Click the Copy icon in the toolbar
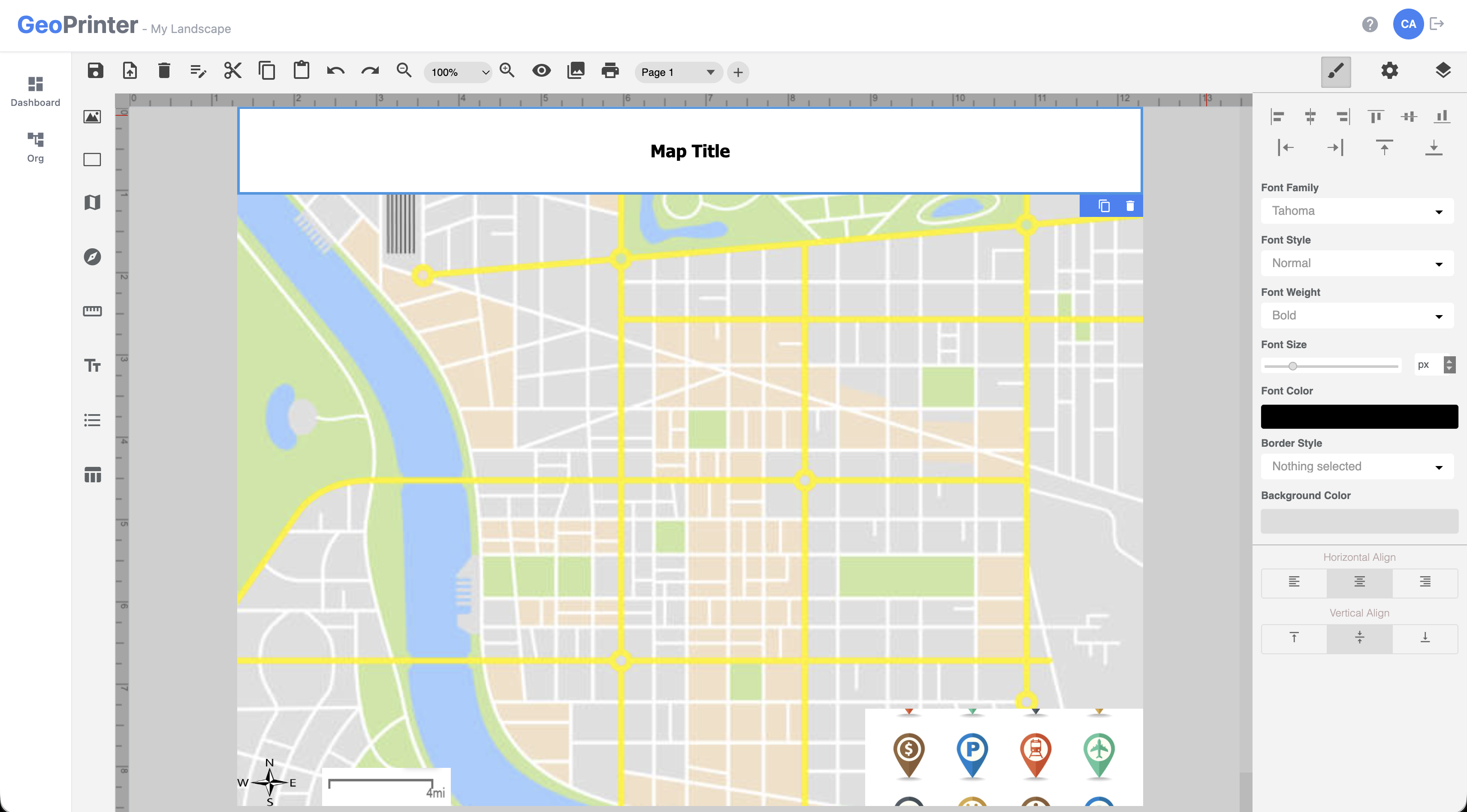1467x812 pixels. 266,71
